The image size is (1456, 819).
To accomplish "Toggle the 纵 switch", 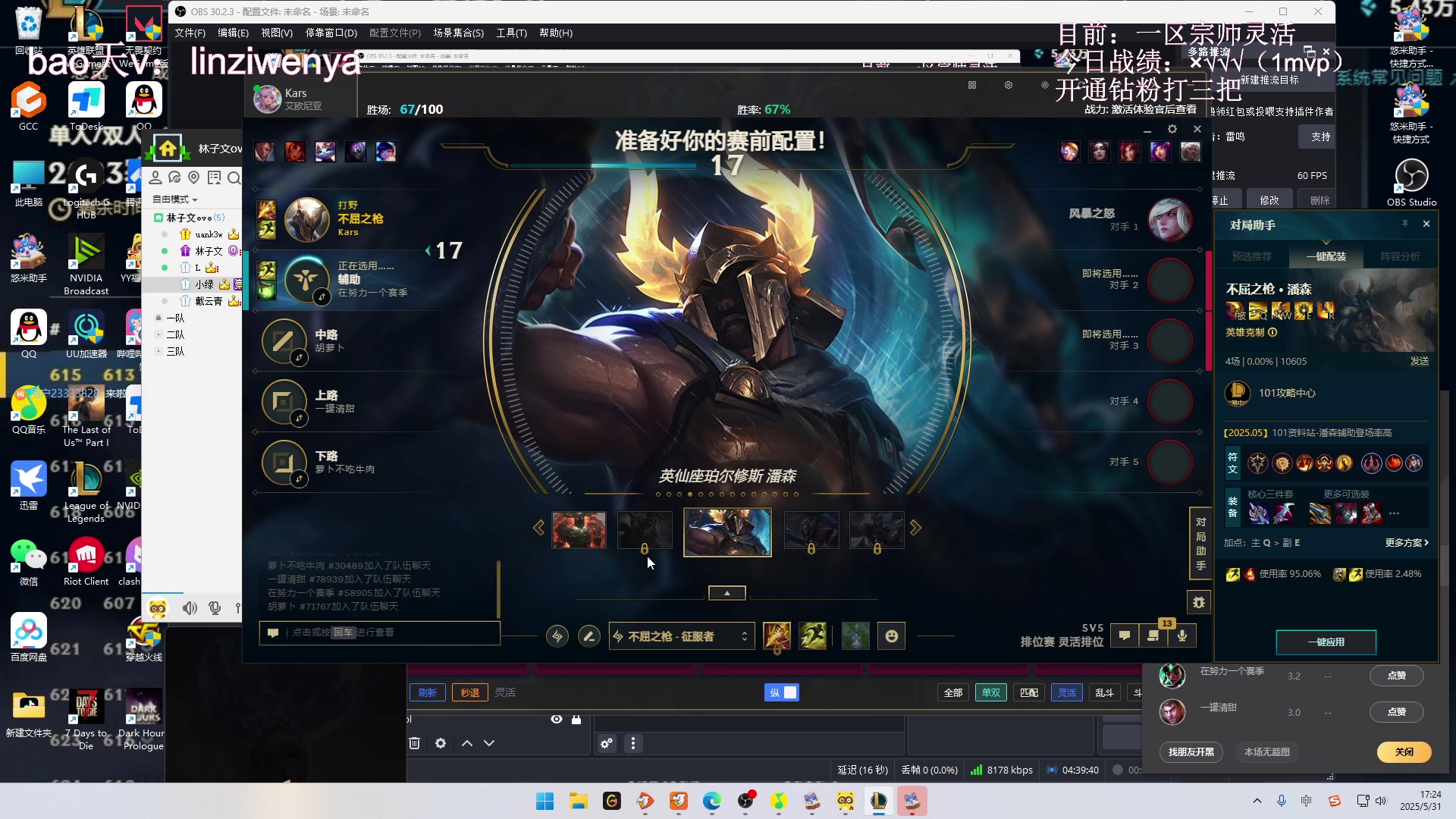I will pyautogui.click(x=782, y=692).
